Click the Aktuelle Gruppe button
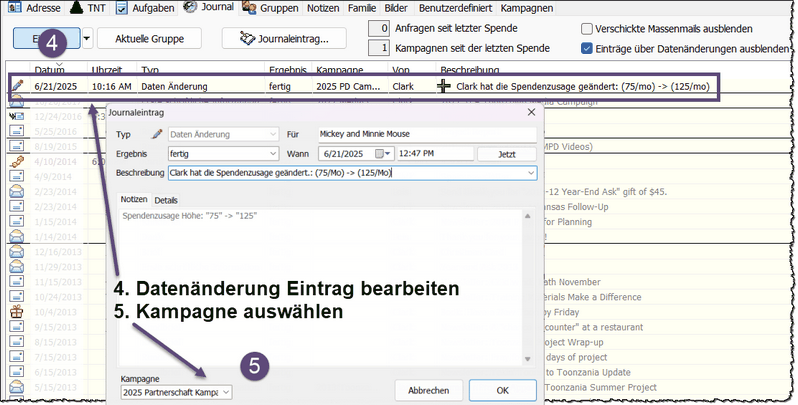The image size is (798, 405). tap(149, 39)
